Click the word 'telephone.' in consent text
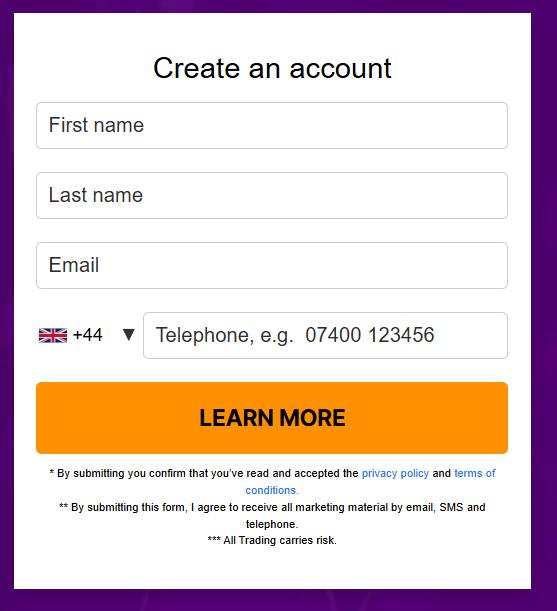The height and width of the screenshot is (611, 557). (x=272, y=524)
